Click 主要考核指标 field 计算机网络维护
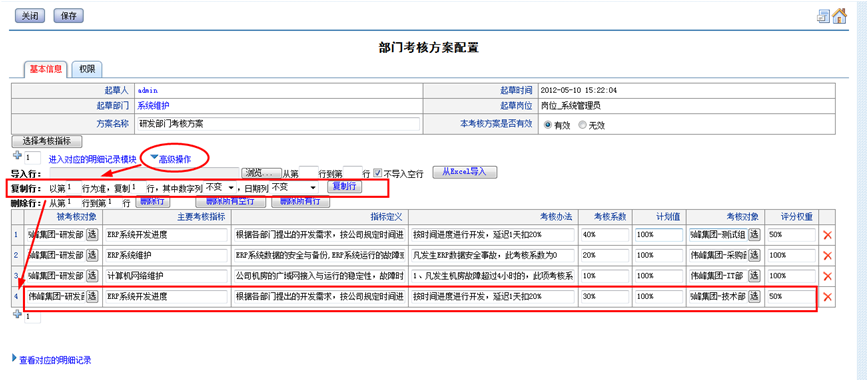Screen dimensions: 868x381 click(x=166, y=276)
